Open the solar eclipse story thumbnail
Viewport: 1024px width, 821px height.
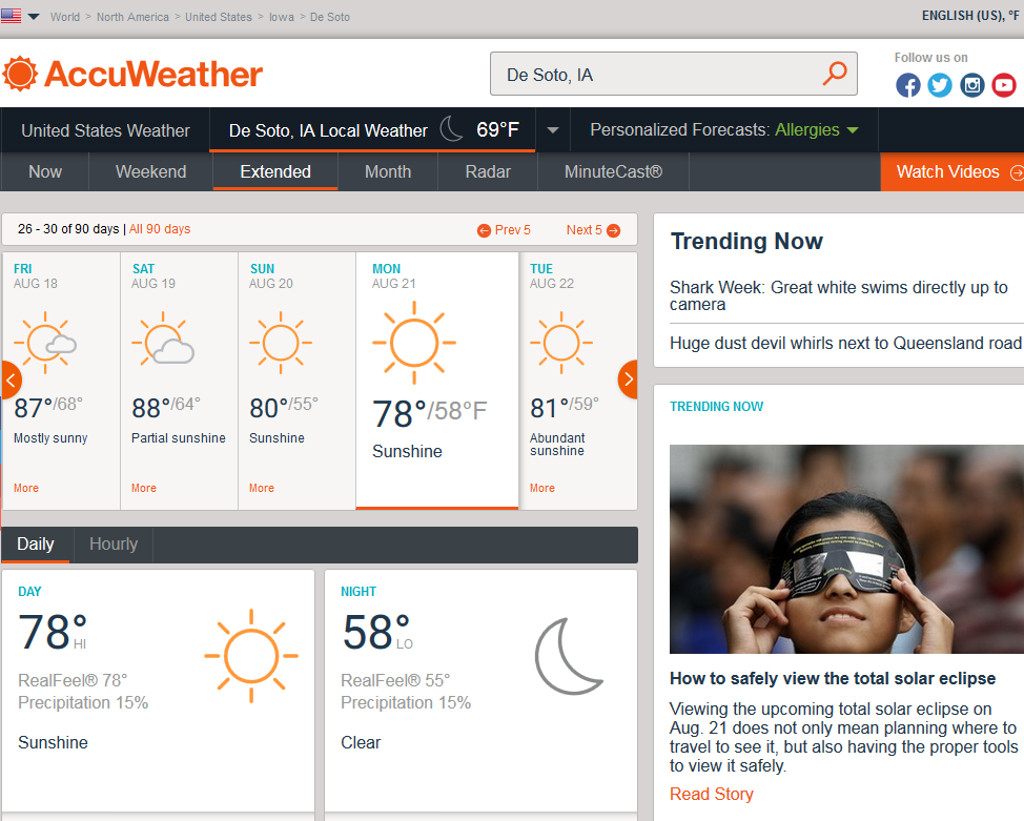pos(846,549)
